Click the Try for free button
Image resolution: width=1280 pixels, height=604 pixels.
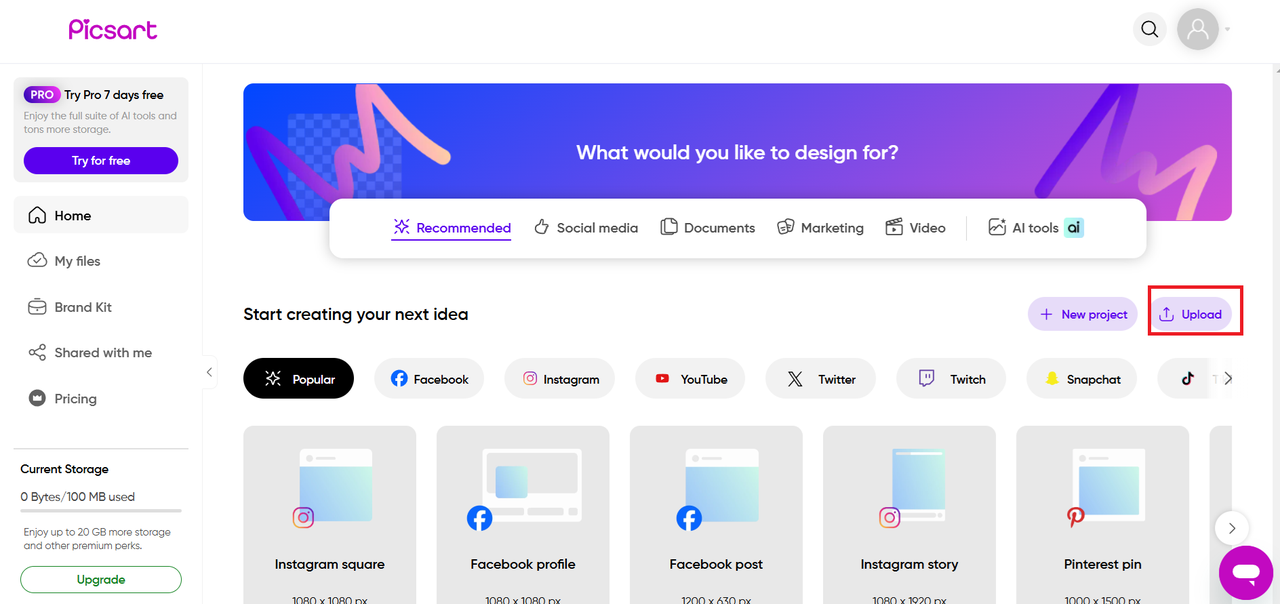[x=101, y=160]
